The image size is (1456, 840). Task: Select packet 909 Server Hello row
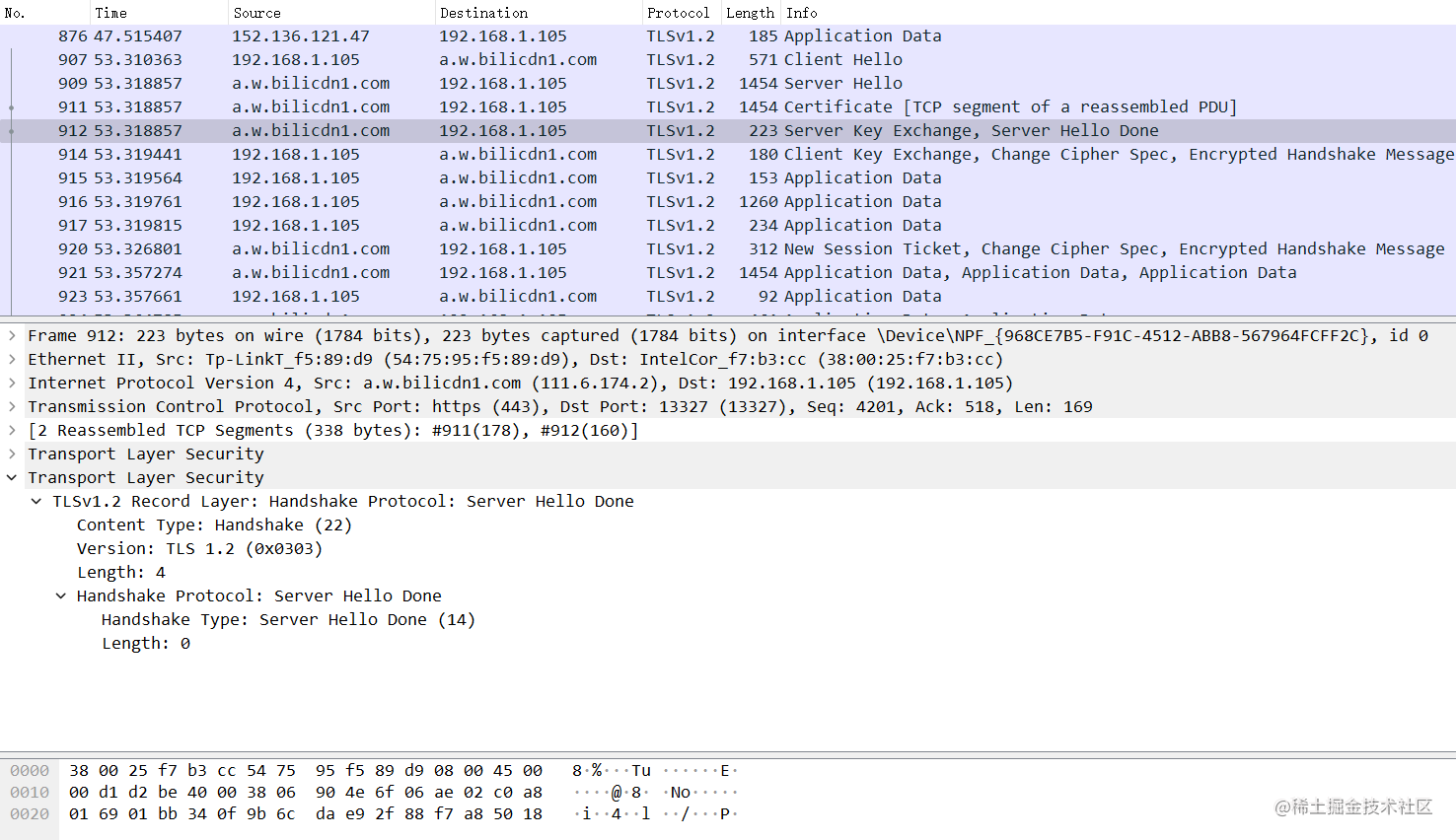coord(728,84)
